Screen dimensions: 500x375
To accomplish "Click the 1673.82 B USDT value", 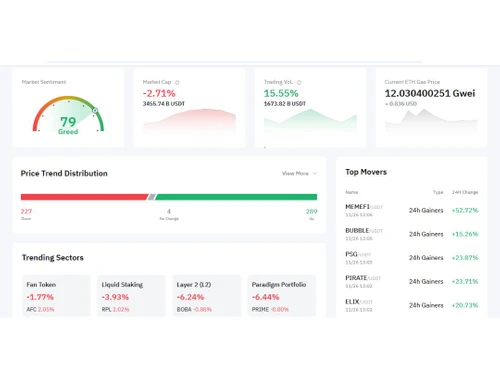I will coord(285,104).
